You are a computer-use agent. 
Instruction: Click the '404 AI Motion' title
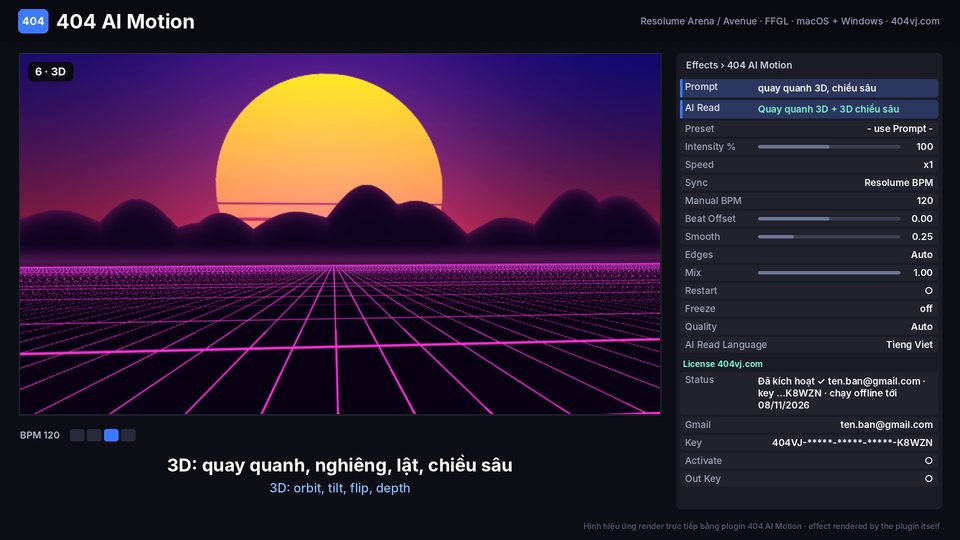(x=126, y=21)
